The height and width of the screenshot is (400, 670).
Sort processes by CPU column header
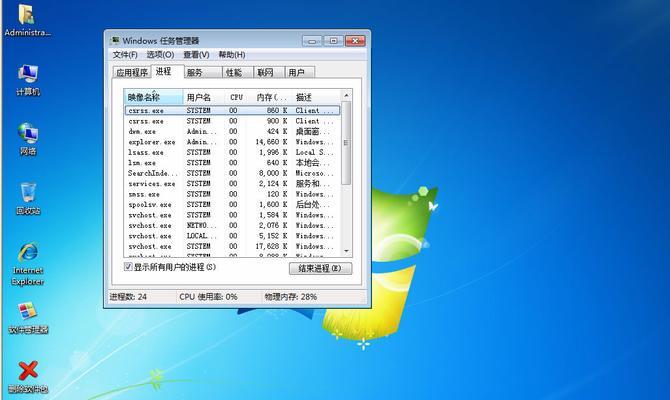(236, 97)
